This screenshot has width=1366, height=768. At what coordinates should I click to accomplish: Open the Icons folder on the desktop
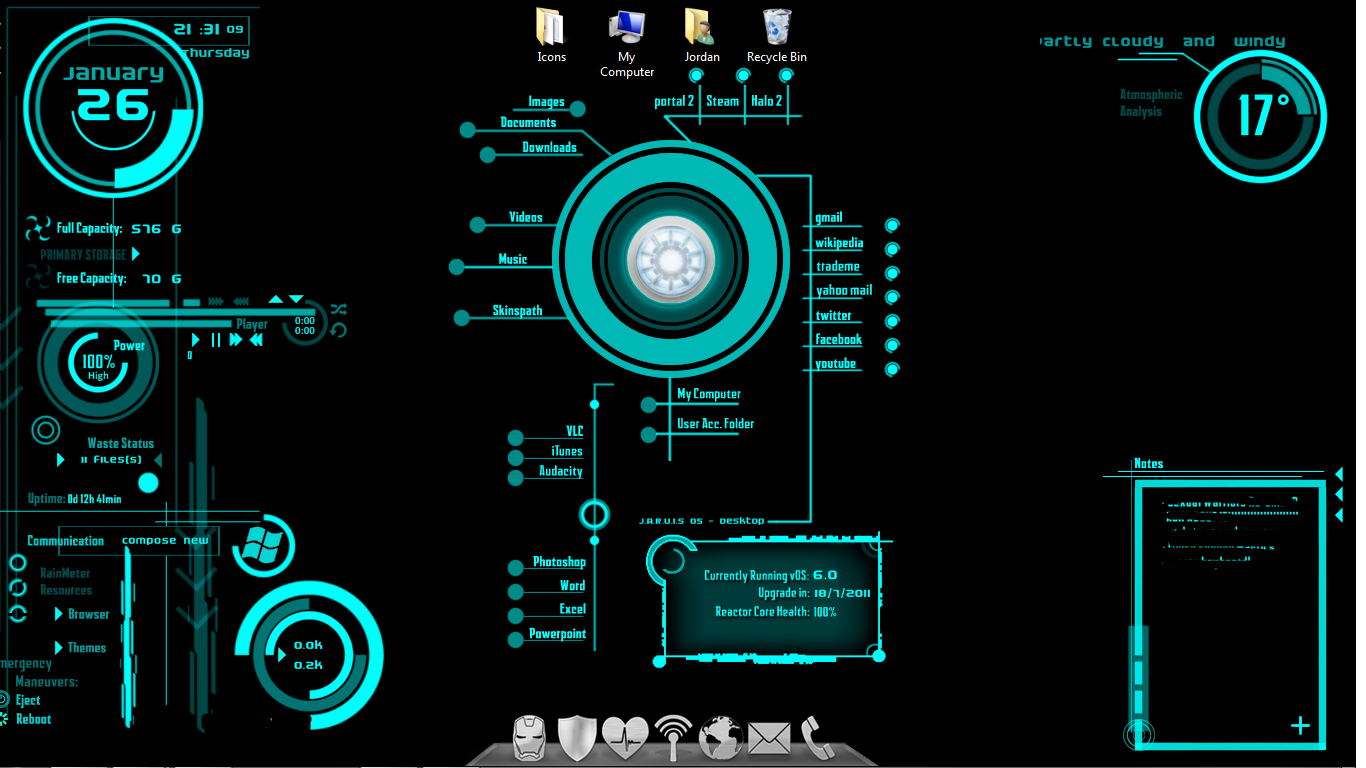(551, 35)
